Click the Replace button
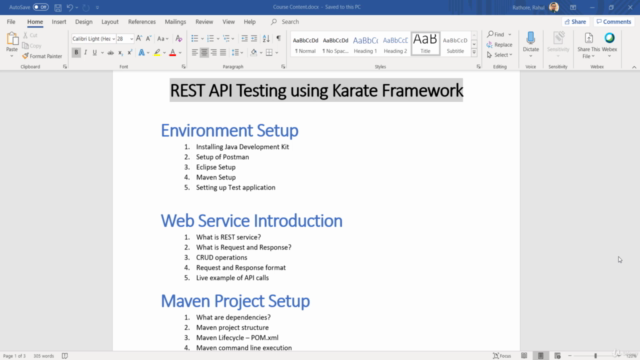 coord(499,44)
